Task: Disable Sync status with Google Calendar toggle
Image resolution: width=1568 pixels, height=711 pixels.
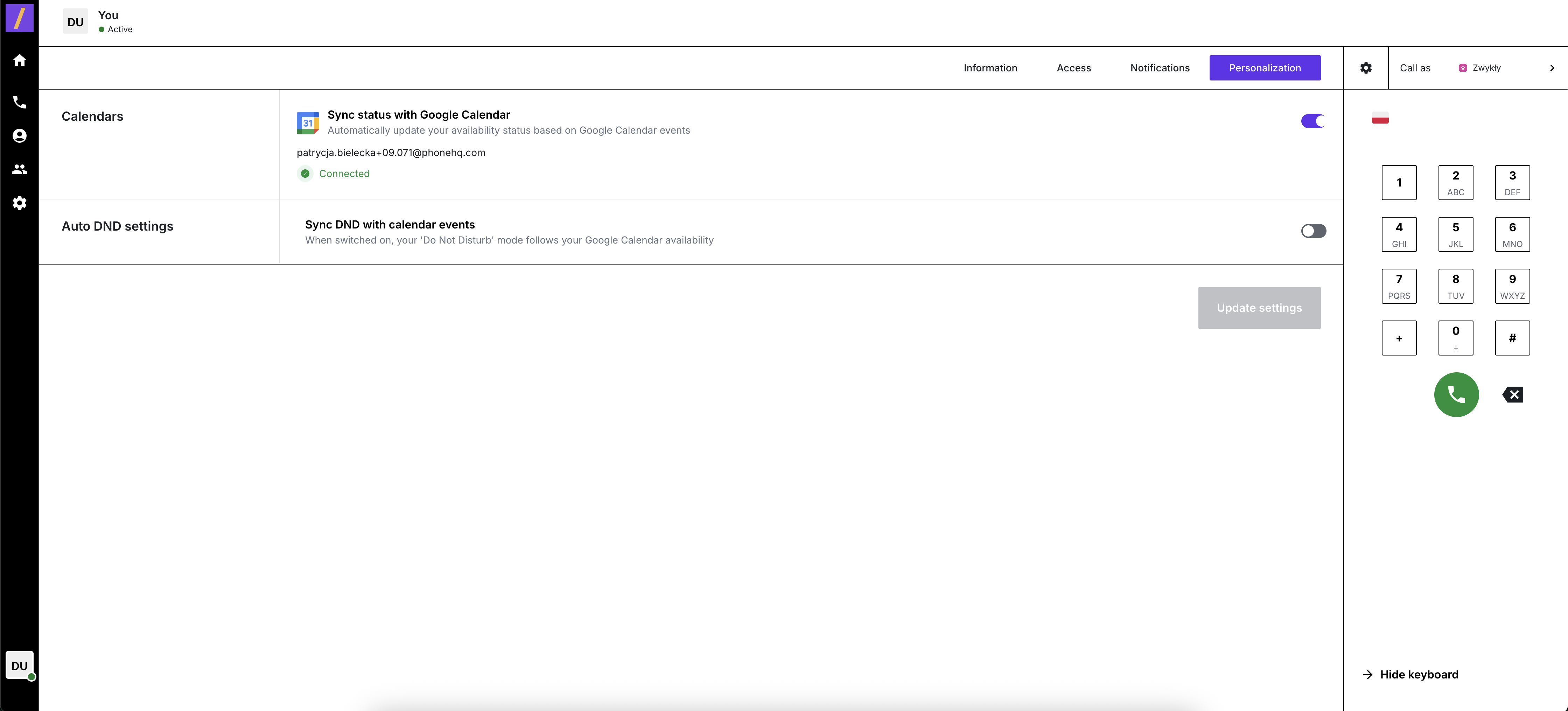Action: (x=1313, y=121)
